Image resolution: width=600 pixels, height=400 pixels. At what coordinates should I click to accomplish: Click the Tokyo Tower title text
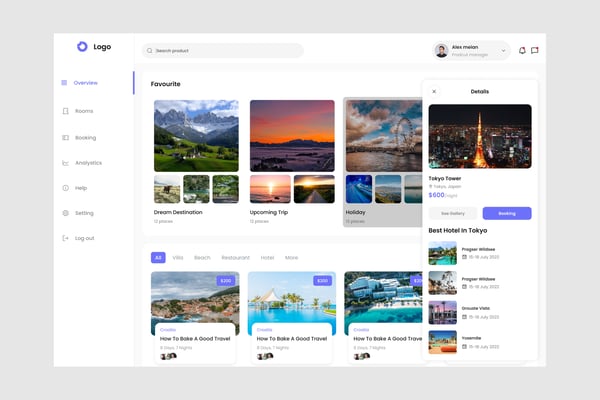coord(445,178)
